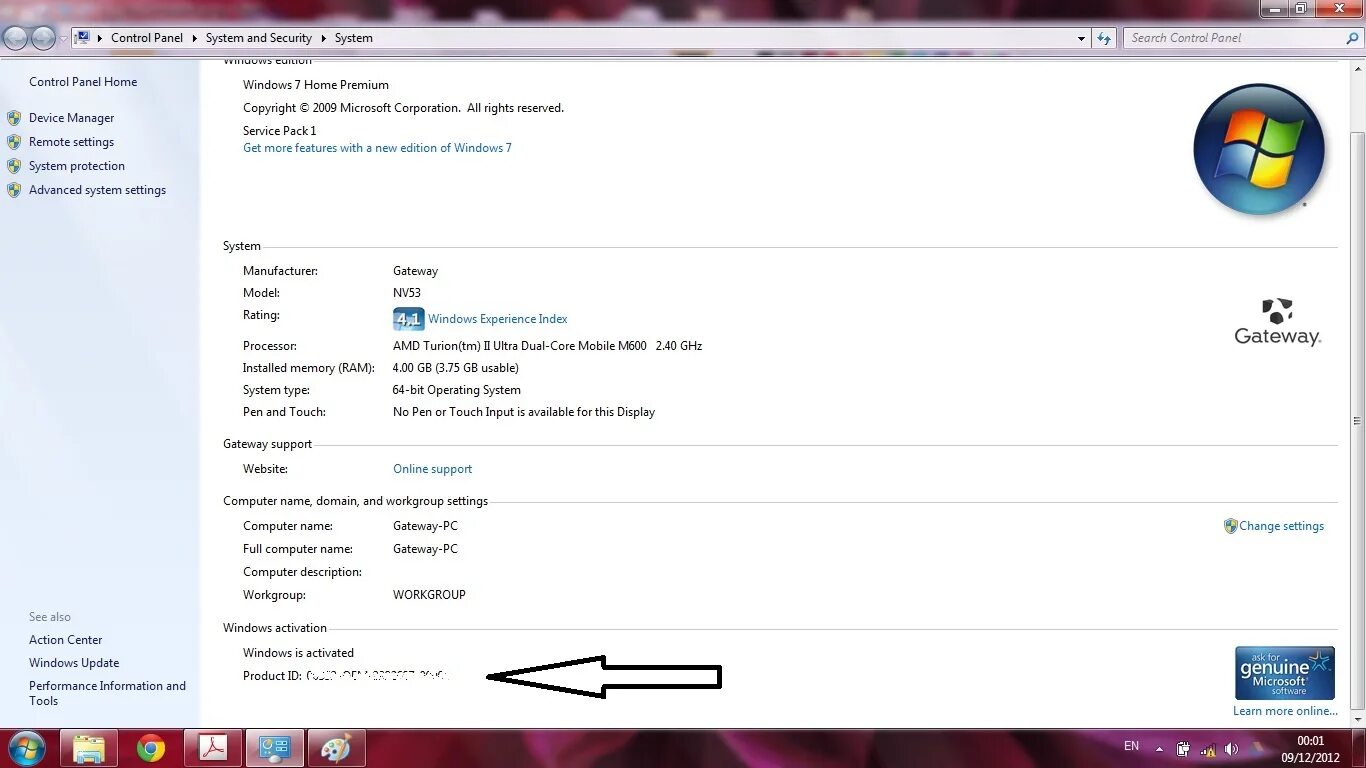This screenshot has width=1366, height=768.
Task: Open the recent pages dropdown arrow
Action: pyautogui.click(x=63, y=39)
